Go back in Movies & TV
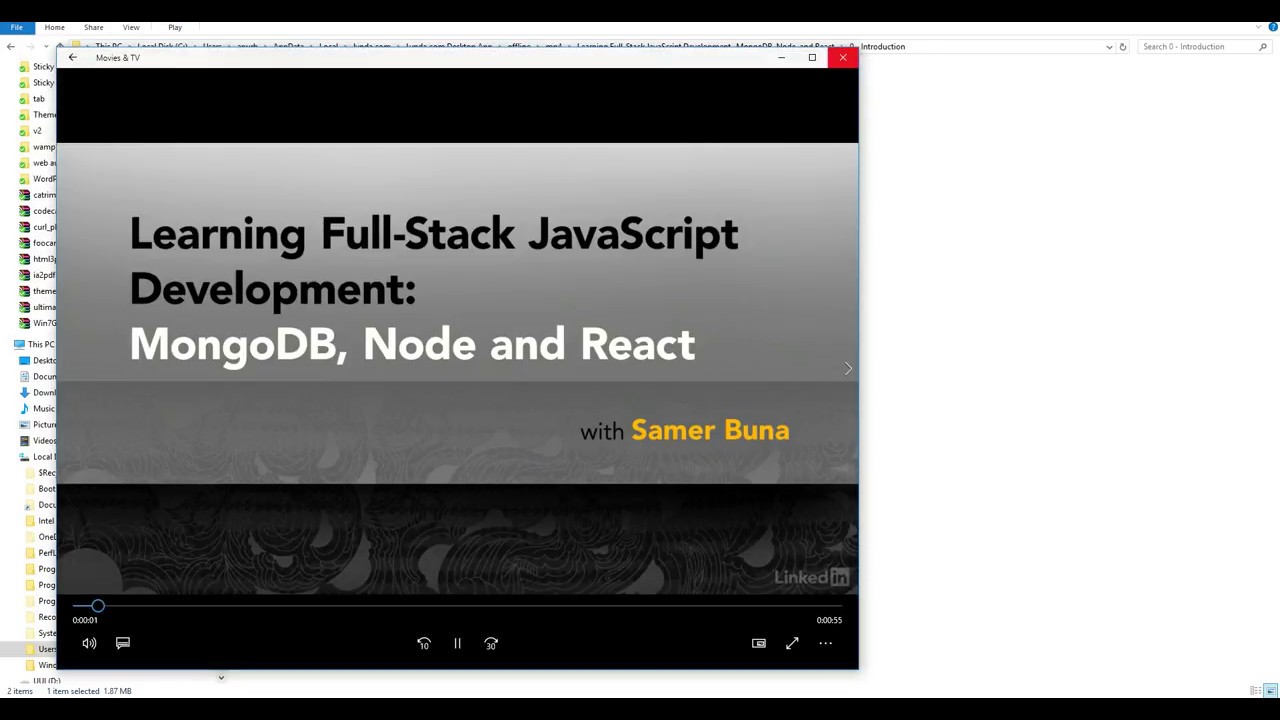 click(72, 58)
